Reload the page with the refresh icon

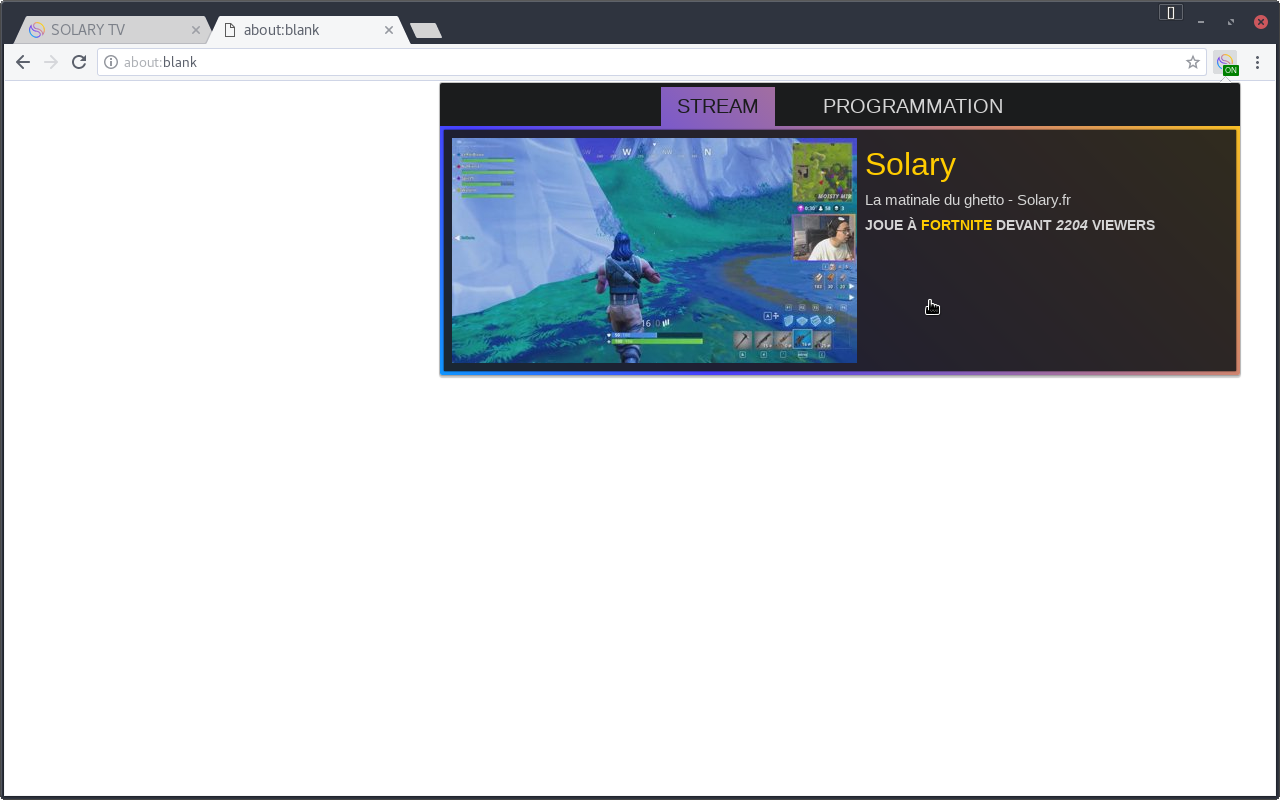click(79, 62)
